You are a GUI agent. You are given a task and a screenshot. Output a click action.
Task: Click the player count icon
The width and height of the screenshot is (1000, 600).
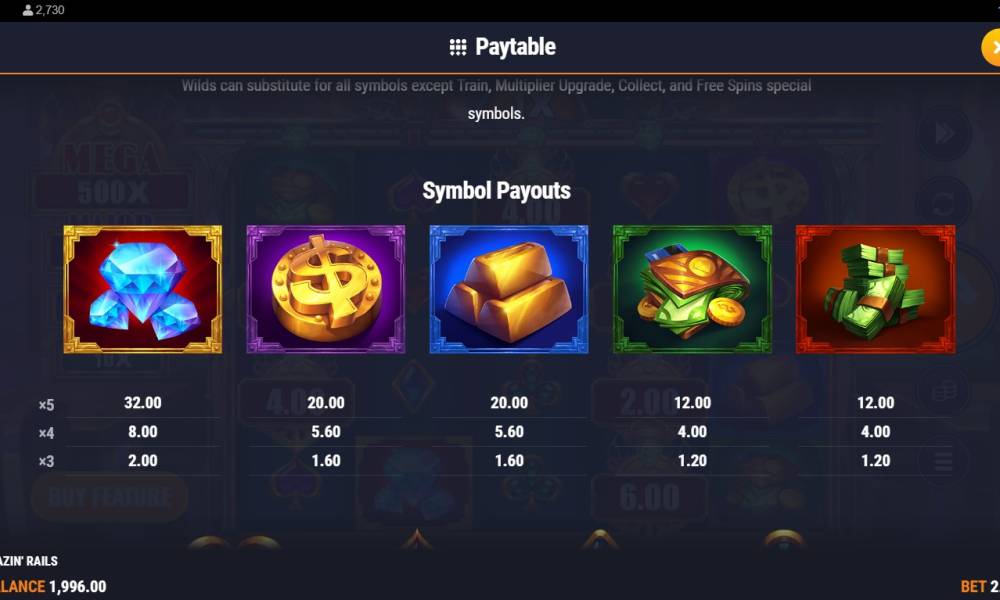(x=27, y=10)
